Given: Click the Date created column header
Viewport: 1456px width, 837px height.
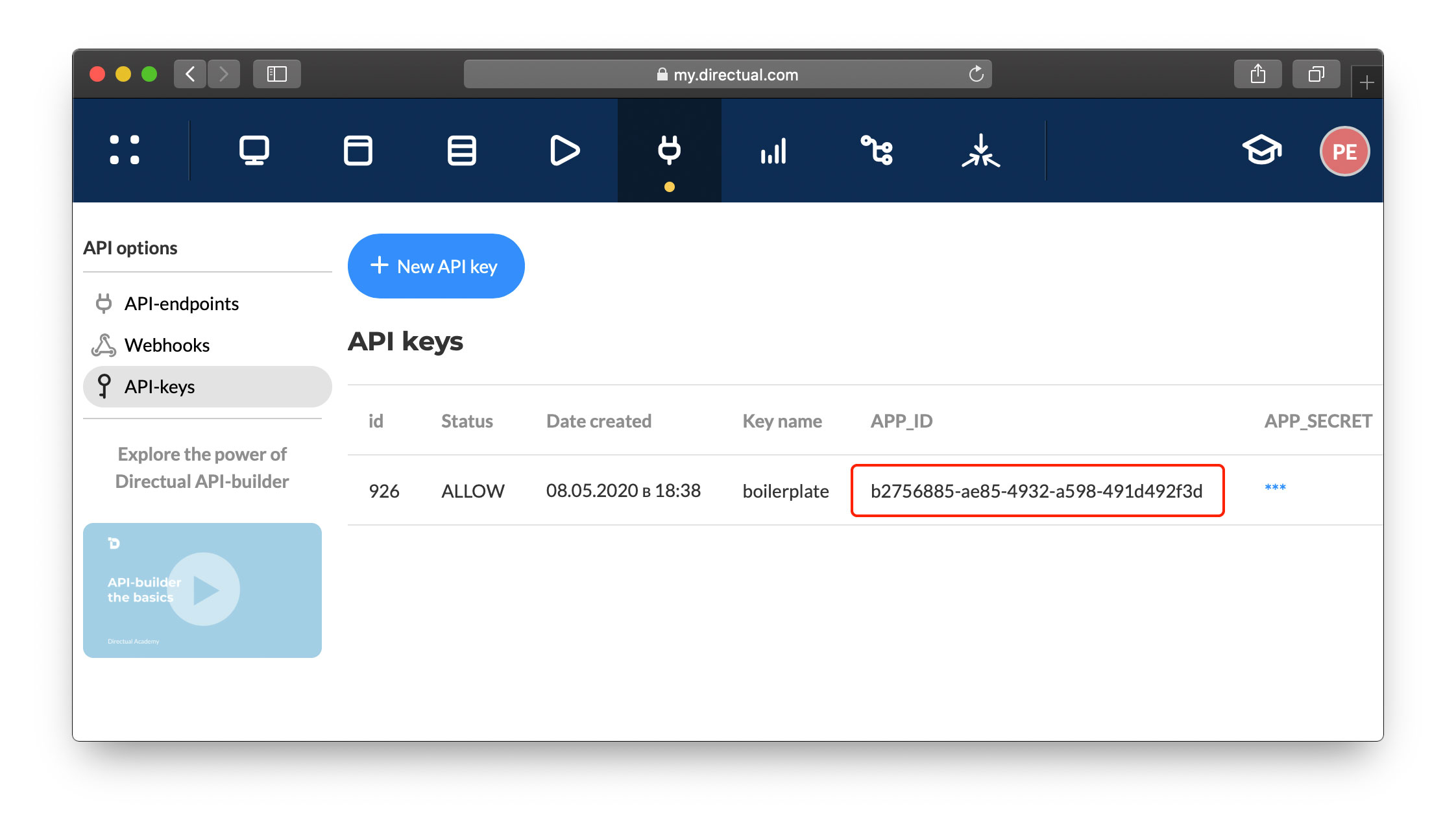Looking at the screenshot, I should point(598,421).
